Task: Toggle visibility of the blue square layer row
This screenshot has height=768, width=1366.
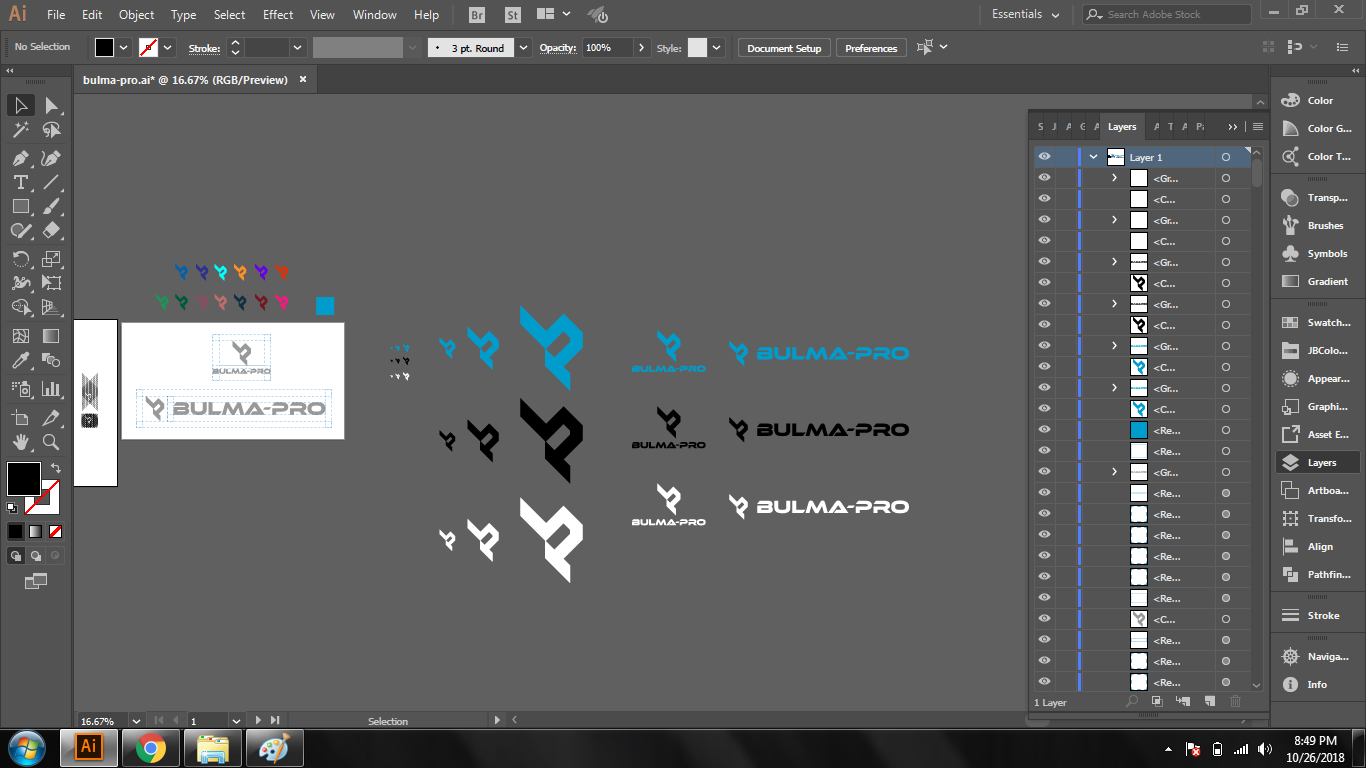Action: [x=1044, y=430]
